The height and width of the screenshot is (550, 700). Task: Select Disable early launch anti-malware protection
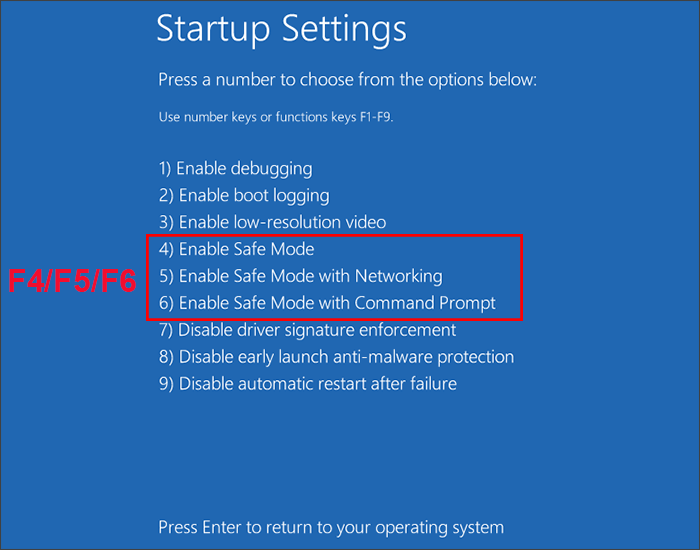[x=336, y=357]
